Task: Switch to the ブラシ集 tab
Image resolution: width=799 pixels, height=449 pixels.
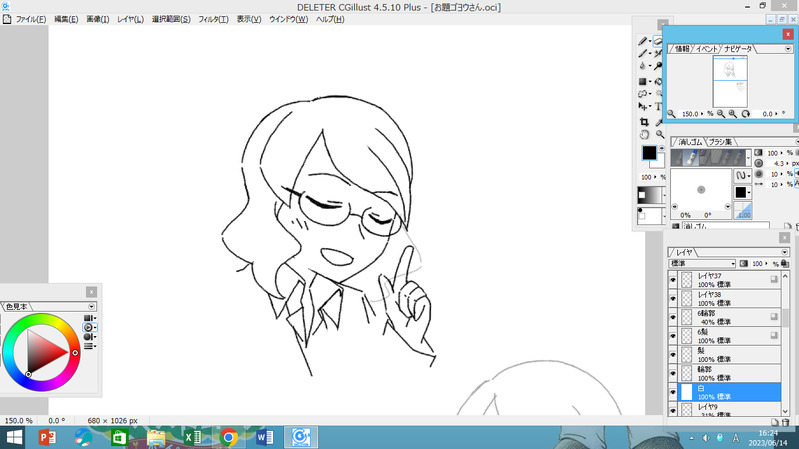Action: pyautogui.click(x=720, y=142)
